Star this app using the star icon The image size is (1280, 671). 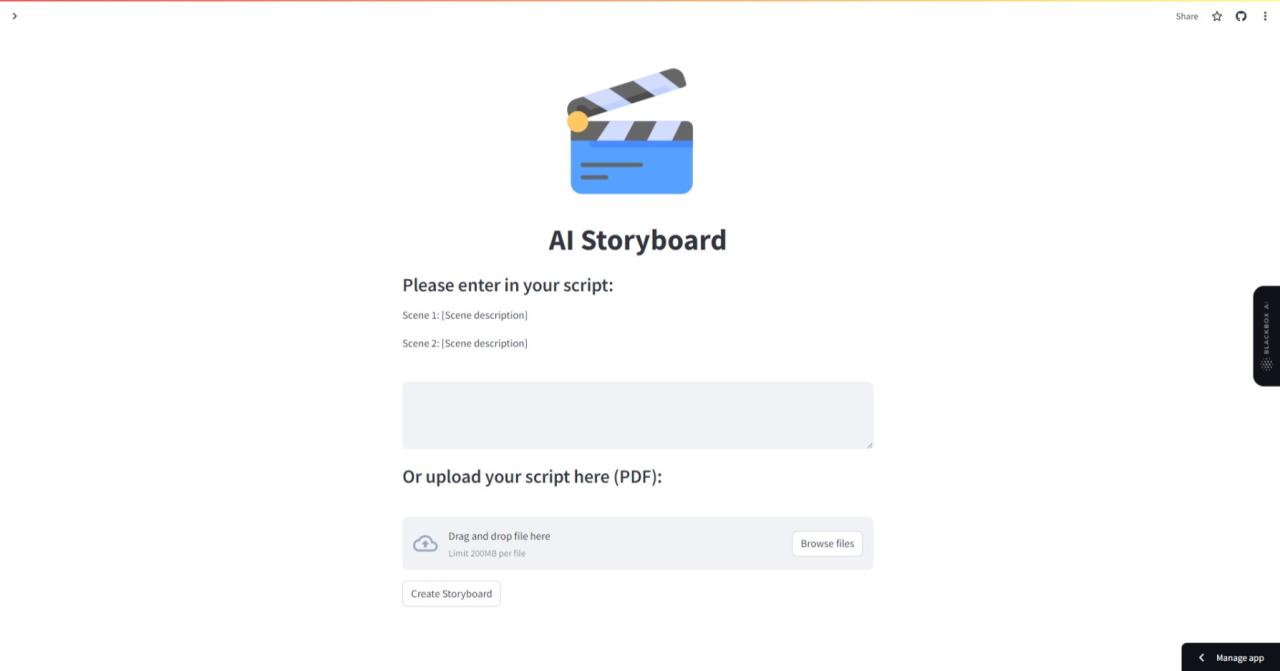coord(1216,16)
